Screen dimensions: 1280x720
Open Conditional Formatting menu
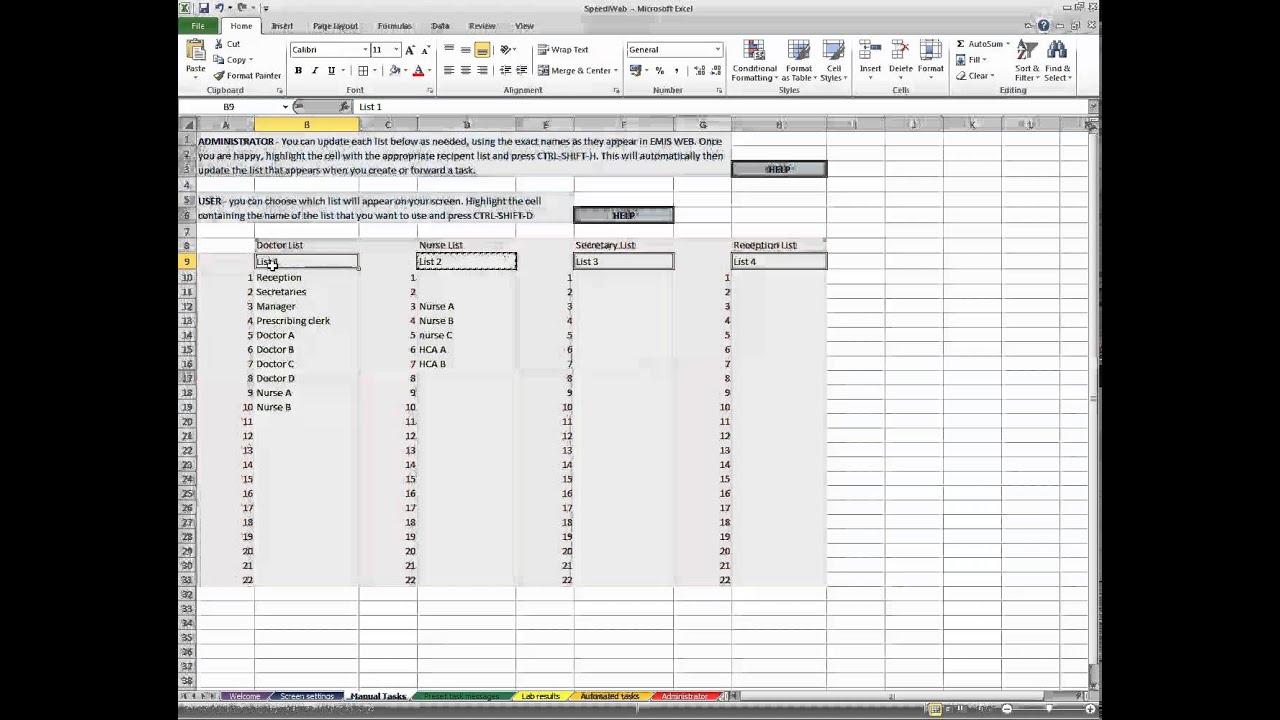754,62
